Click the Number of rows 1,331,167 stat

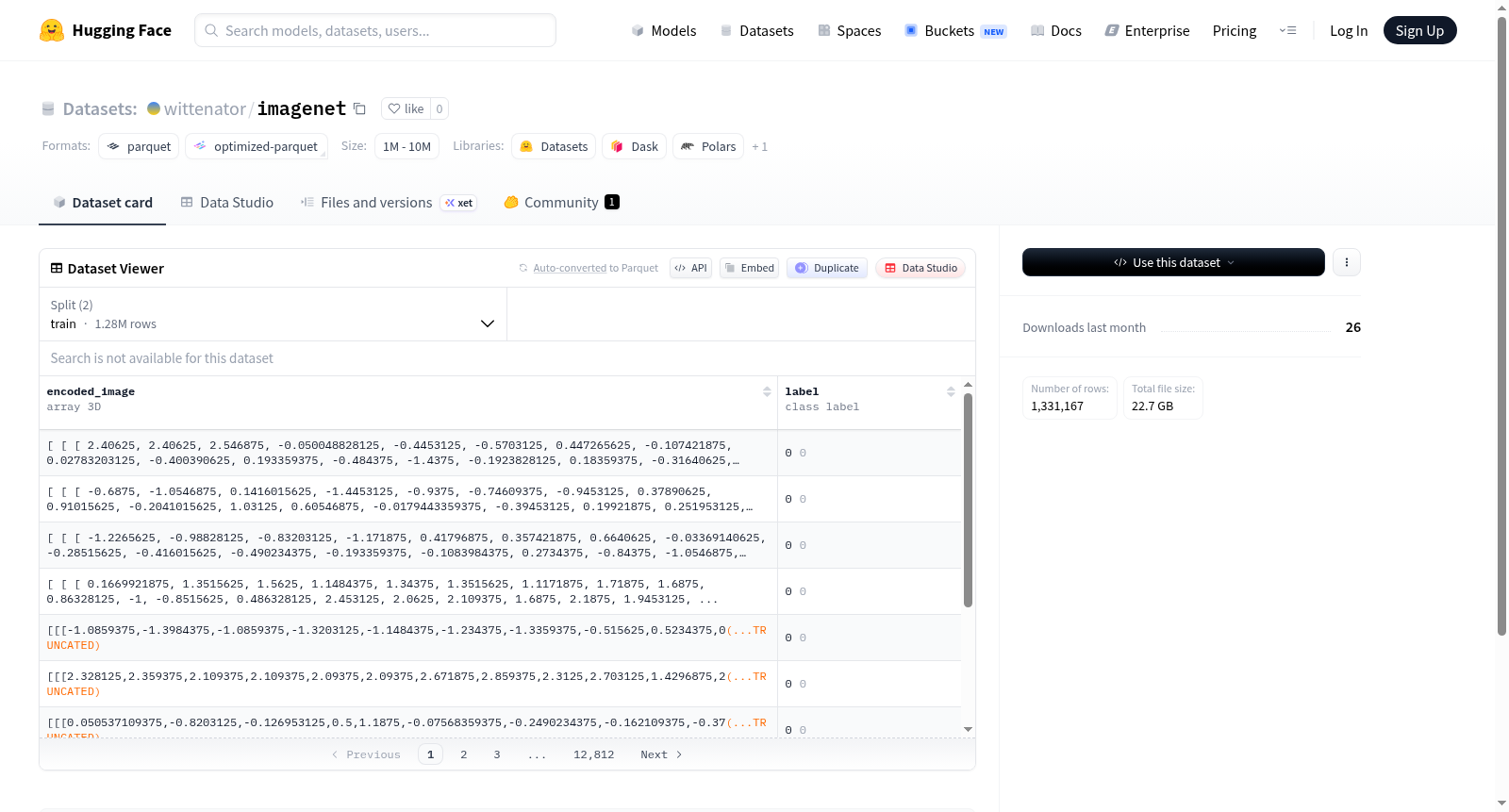click(x=1070, y=398)
